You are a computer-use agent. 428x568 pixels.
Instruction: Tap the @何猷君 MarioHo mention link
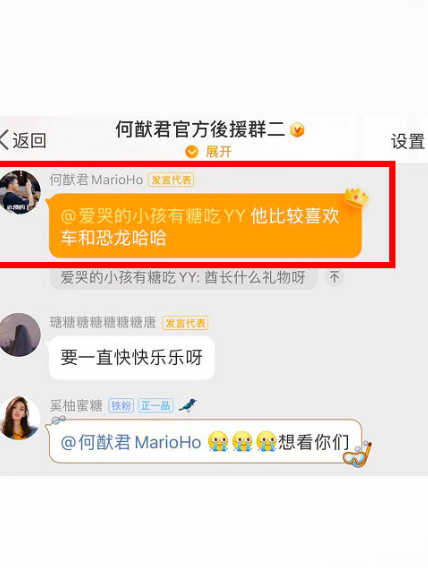(131, 442)
